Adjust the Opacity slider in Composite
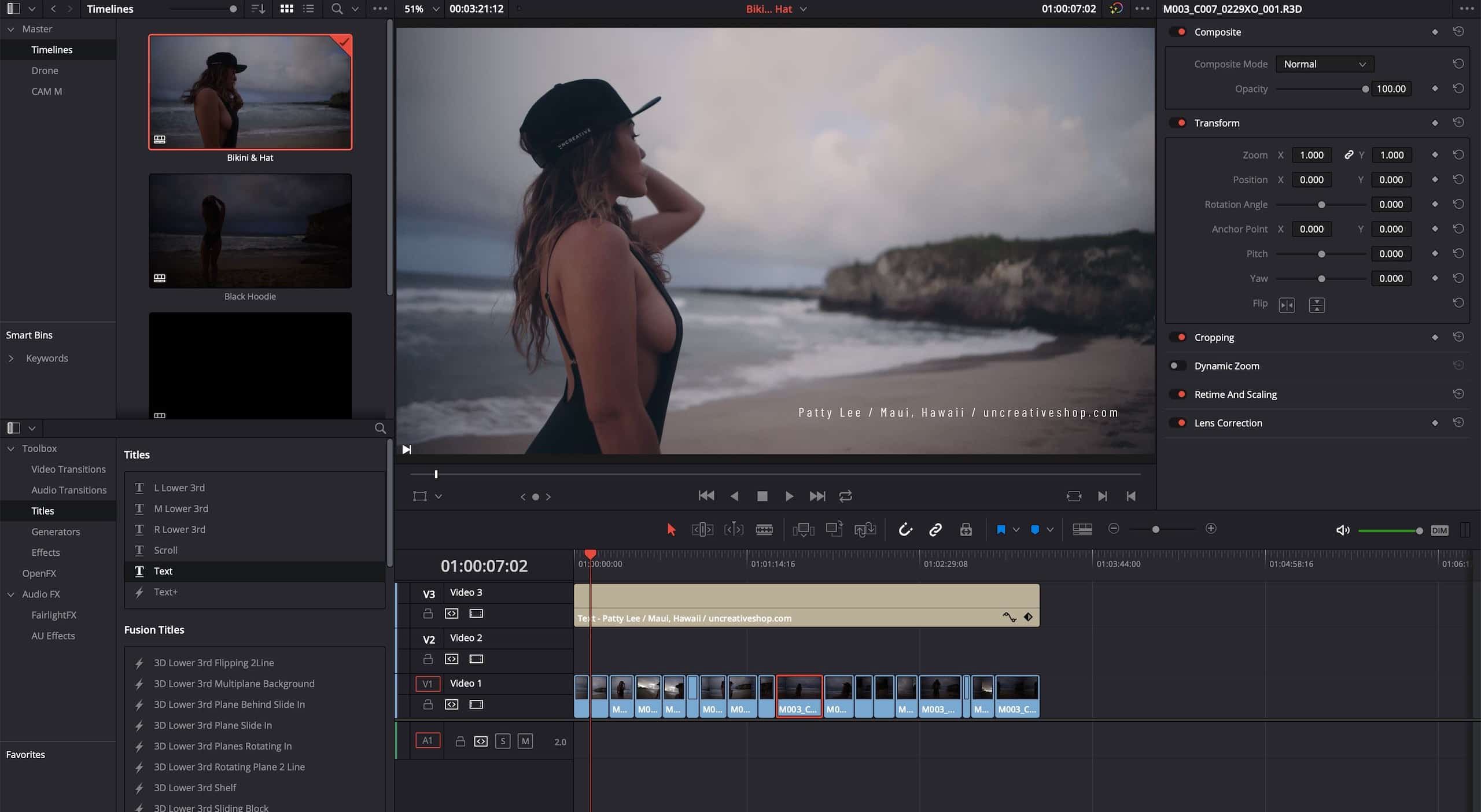 coord(1322,89)
